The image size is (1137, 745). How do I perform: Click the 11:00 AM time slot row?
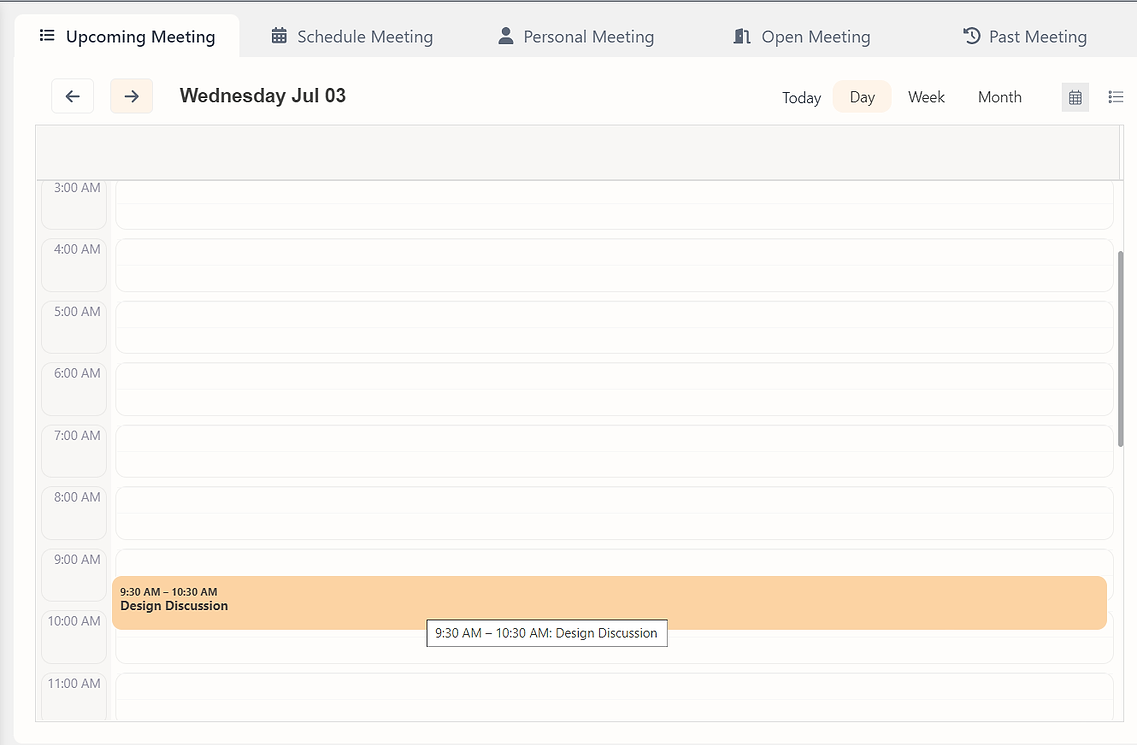614,697
